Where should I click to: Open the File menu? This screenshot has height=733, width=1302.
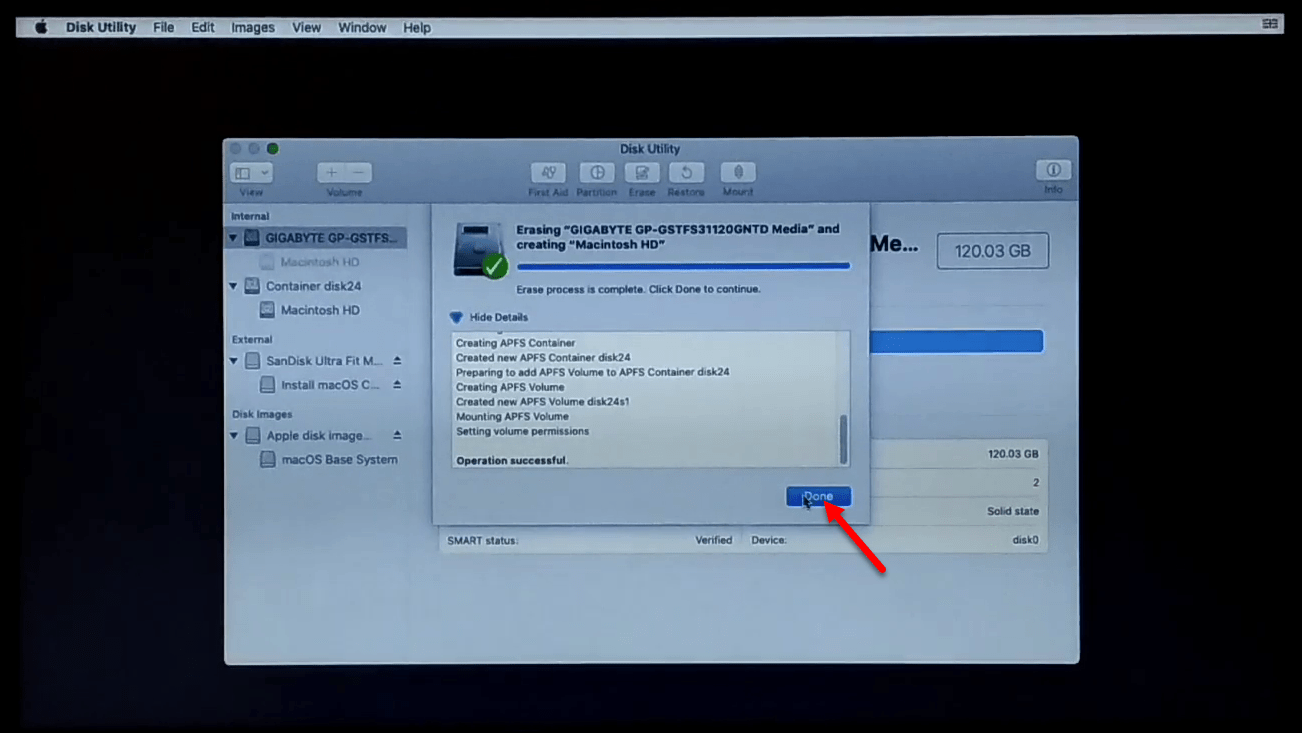coord(164,27)
